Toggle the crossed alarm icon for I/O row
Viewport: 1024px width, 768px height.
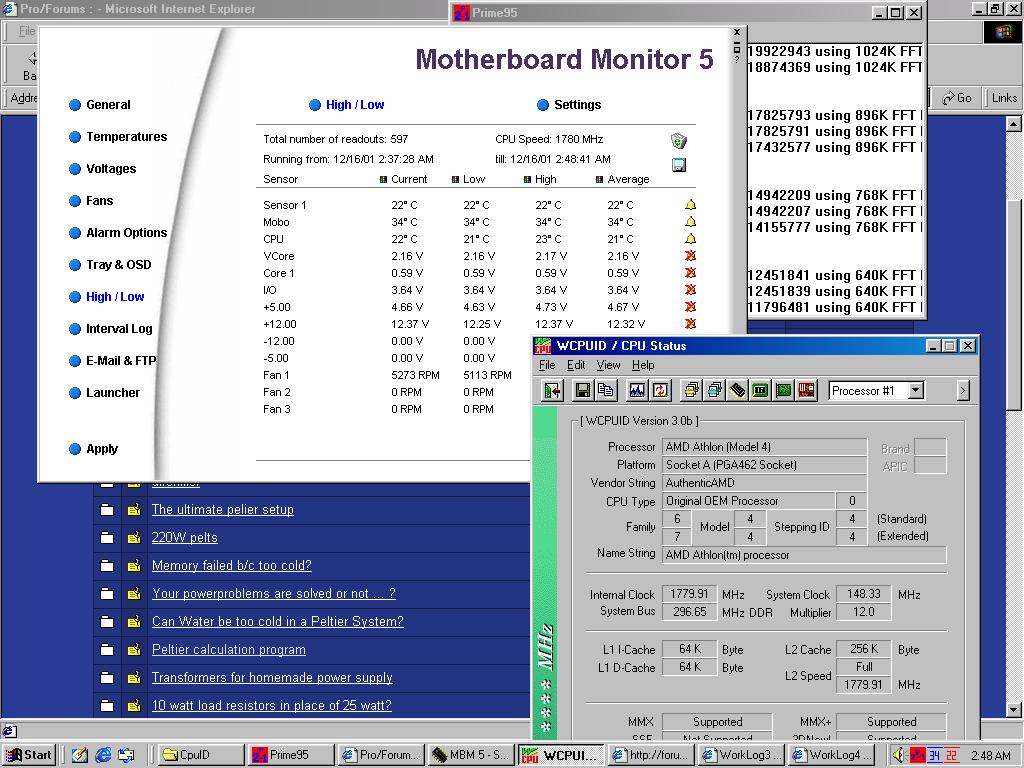[x=690, y=289]
